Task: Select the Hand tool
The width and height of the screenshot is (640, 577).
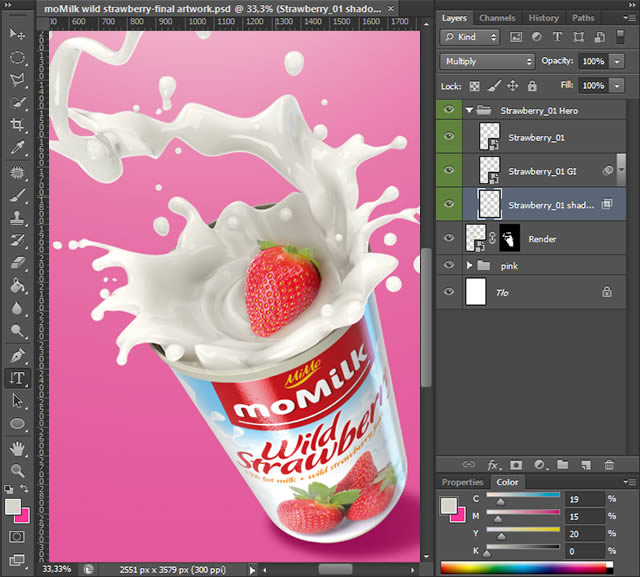Action: 17,448
